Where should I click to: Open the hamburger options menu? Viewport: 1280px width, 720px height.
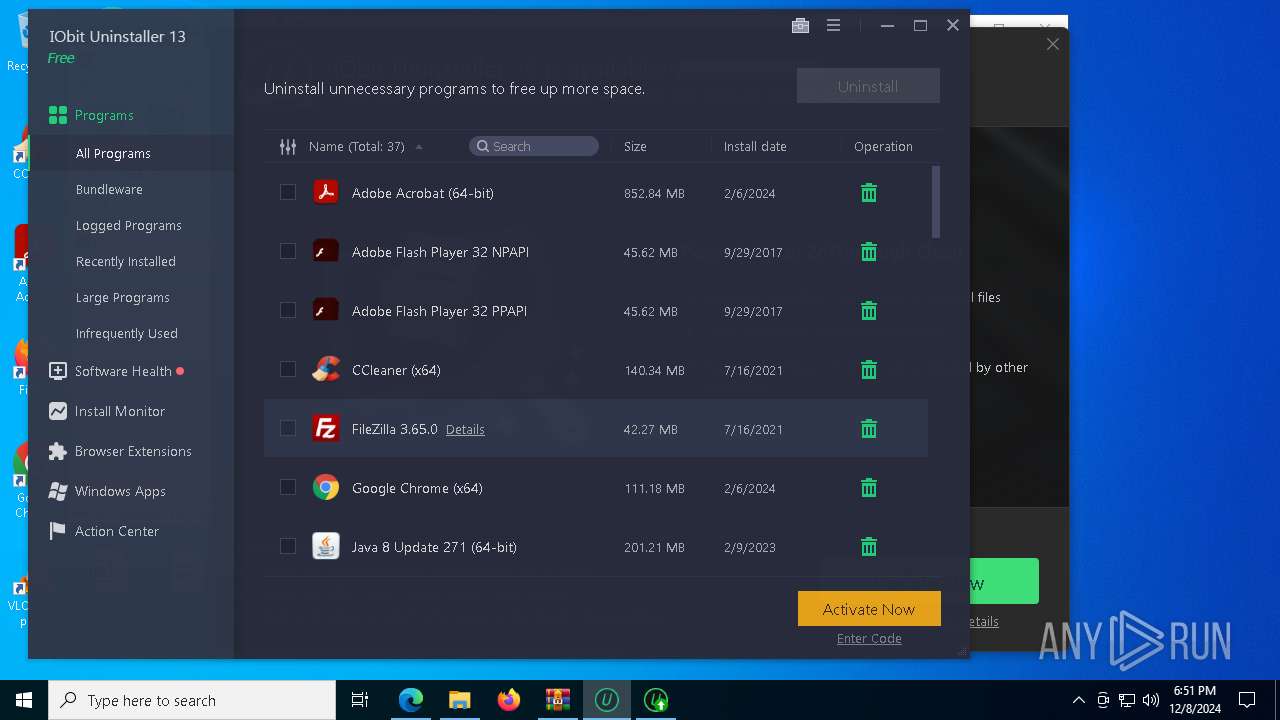[833, 26]
